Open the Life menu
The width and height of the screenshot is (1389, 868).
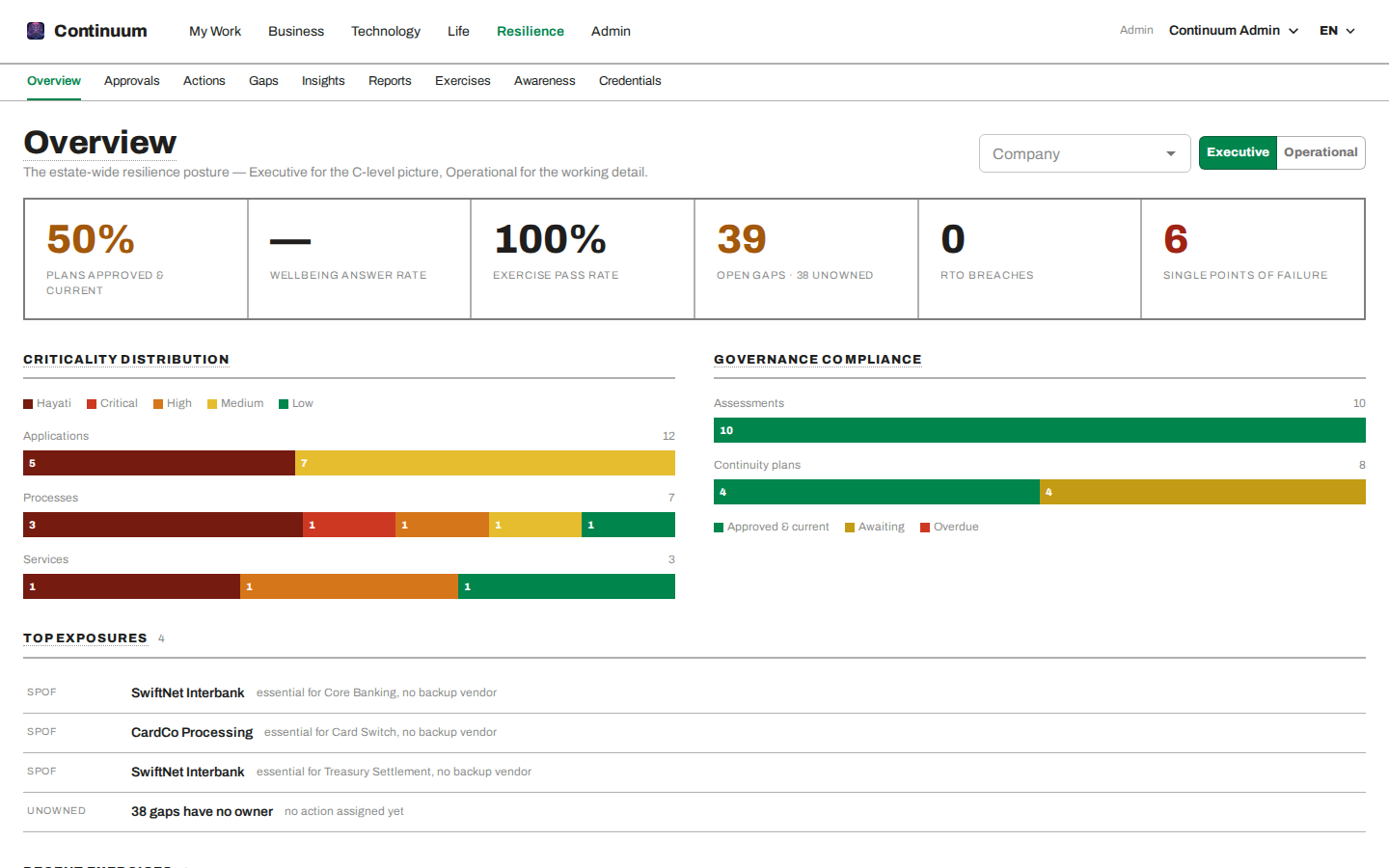click(x=458, y=31)
